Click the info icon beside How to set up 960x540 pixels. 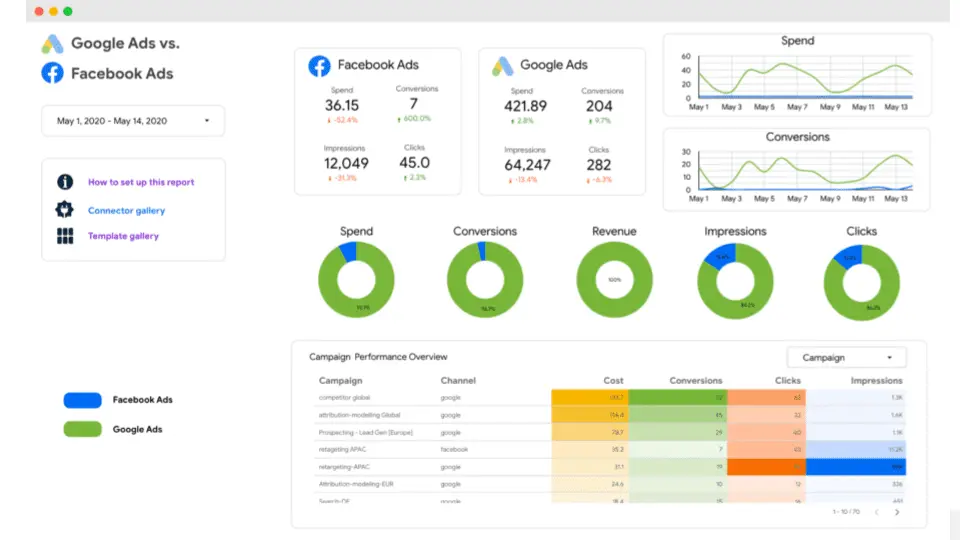[x=65, y=182]
